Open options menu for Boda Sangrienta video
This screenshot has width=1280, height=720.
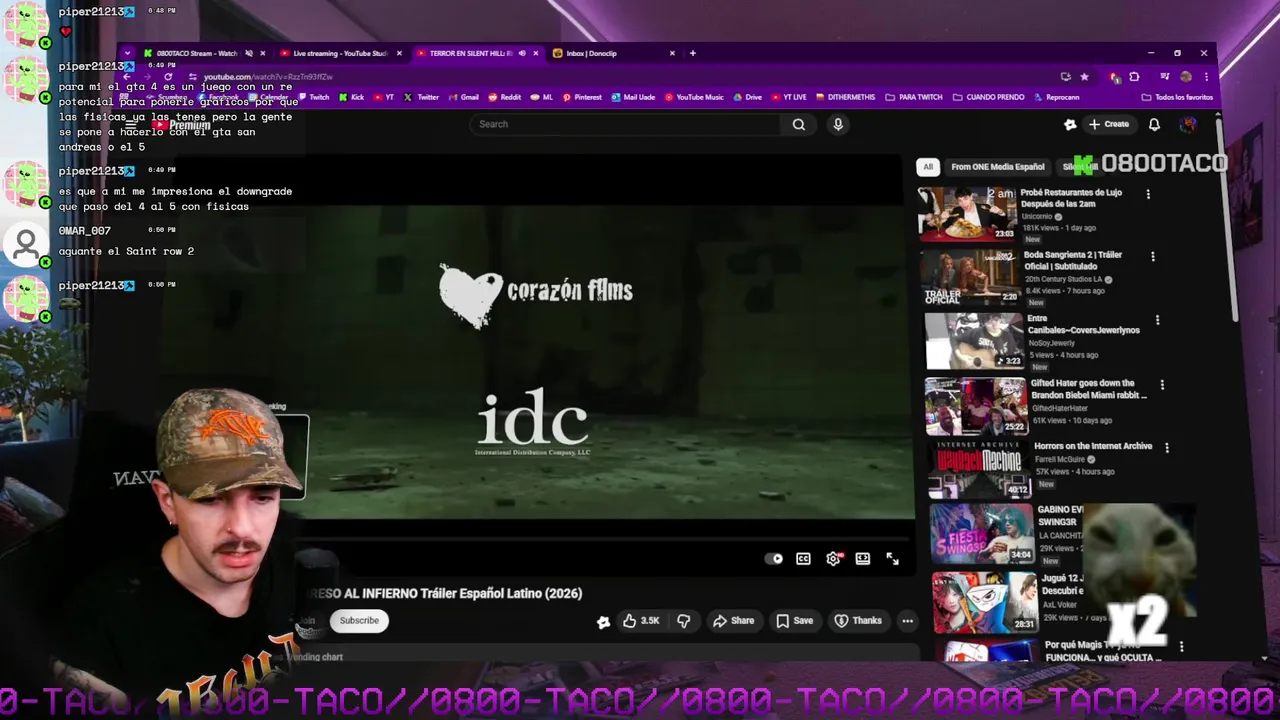click(x=1153, y=257)
